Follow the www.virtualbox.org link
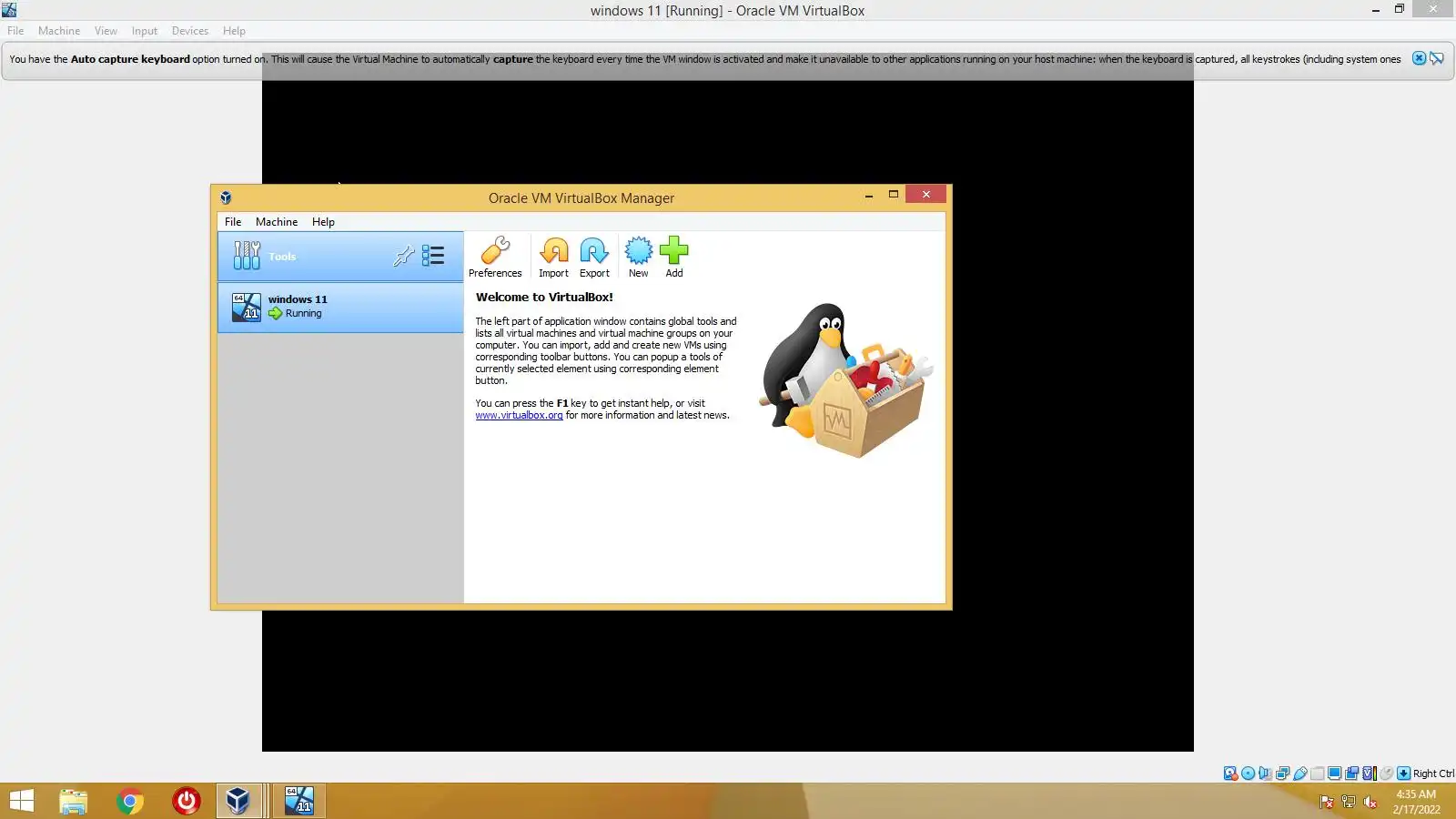Screen dimensions: 1456x819 pos(519,416)
